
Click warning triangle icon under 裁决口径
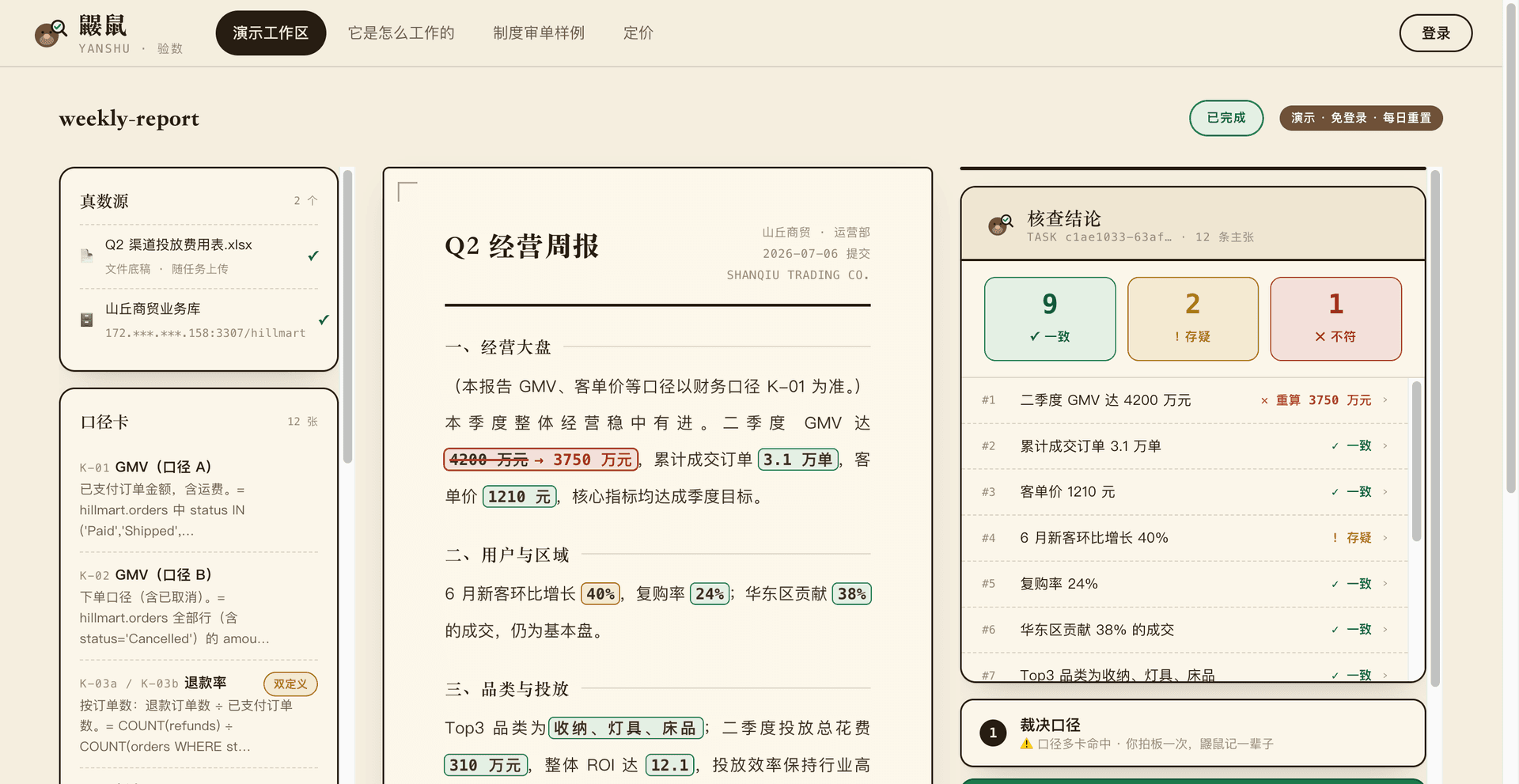tap(1026, 744)
